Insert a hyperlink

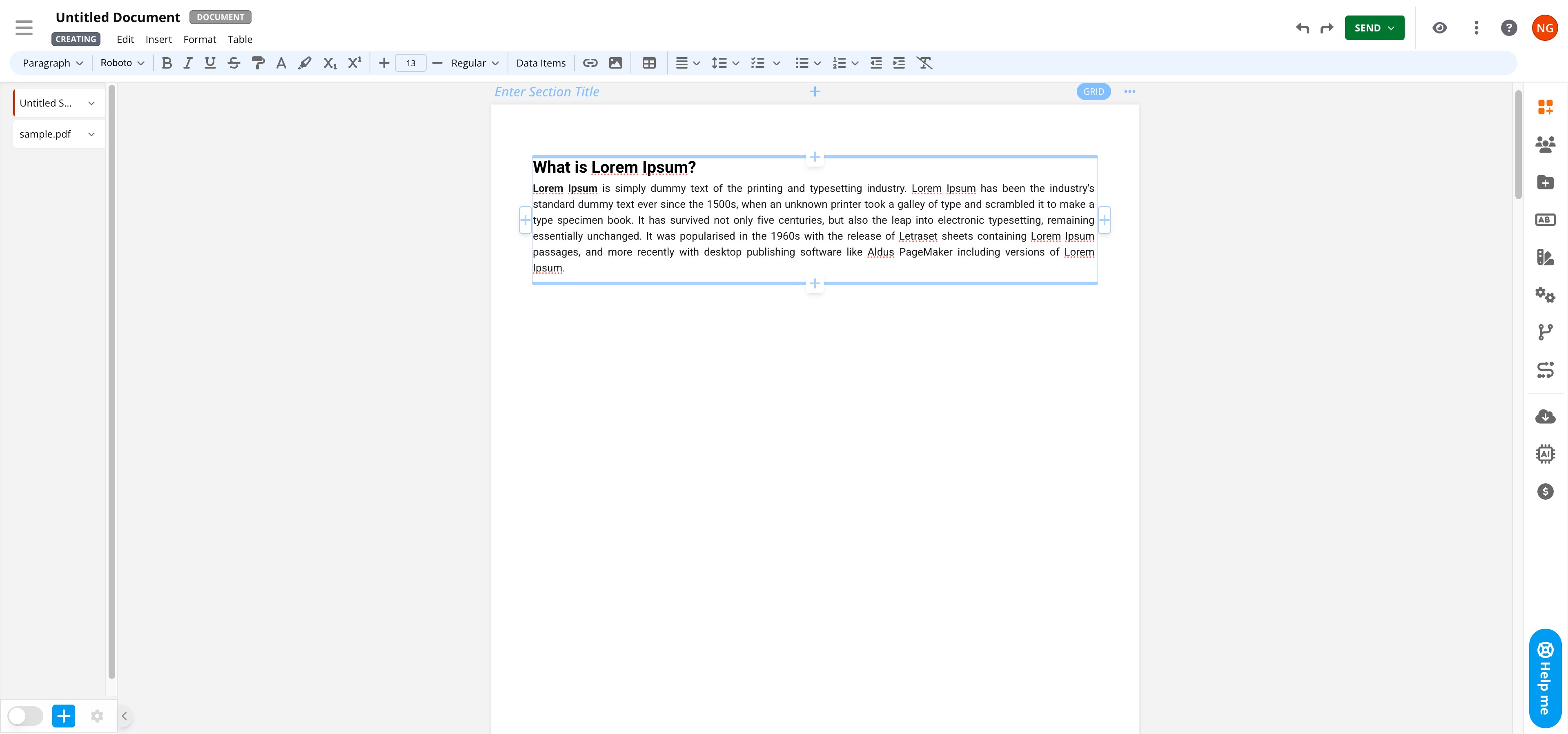(x=590, y=63)
